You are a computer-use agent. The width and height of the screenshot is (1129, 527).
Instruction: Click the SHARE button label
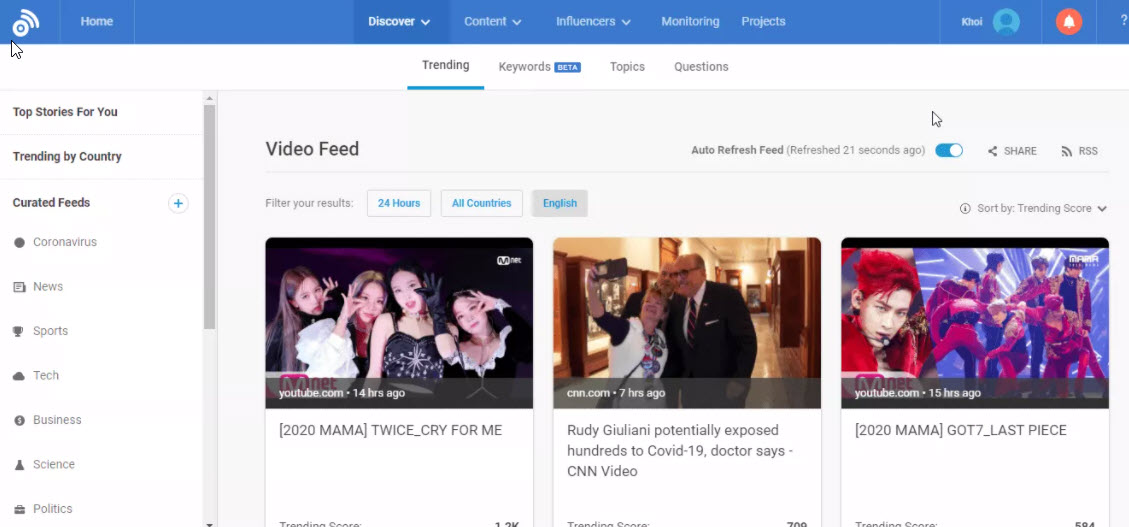pos(1020,151)
